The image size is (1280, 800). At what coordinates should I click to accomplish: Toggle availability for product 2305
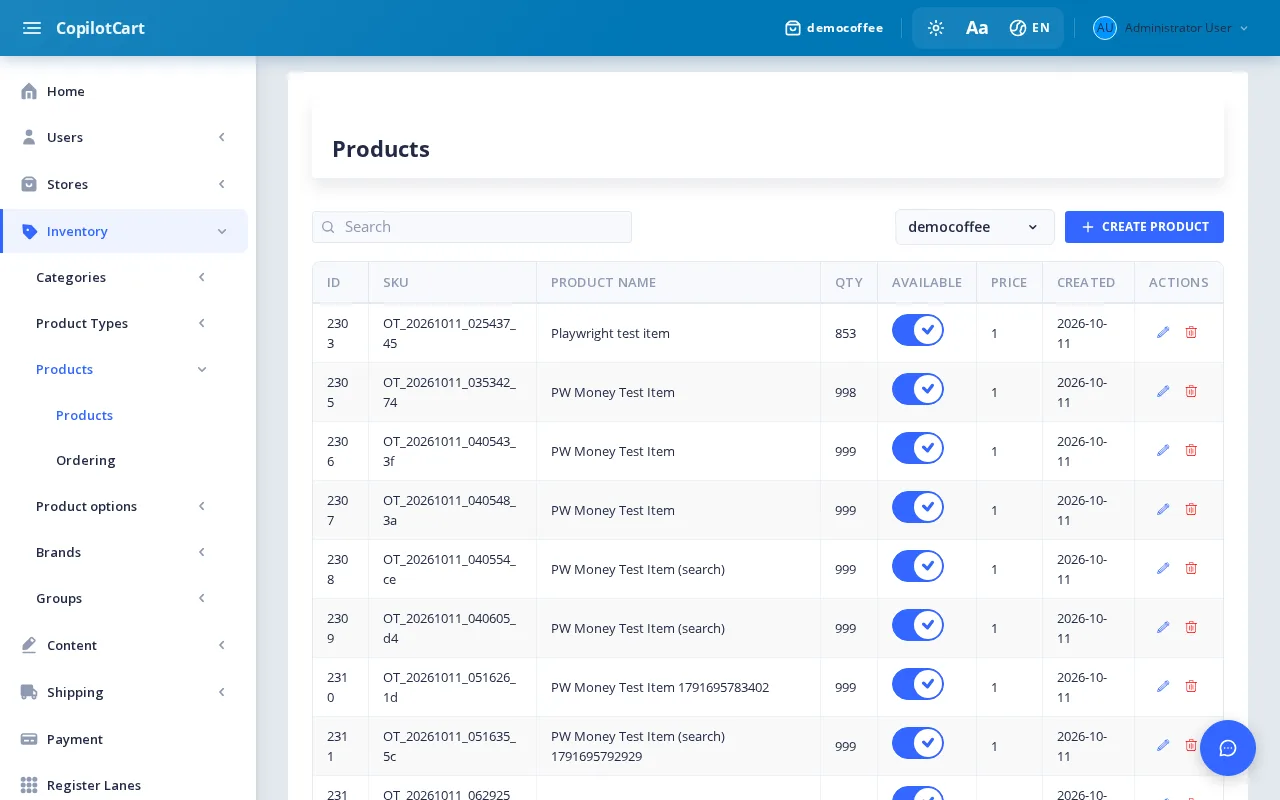(x=918, y=389)
